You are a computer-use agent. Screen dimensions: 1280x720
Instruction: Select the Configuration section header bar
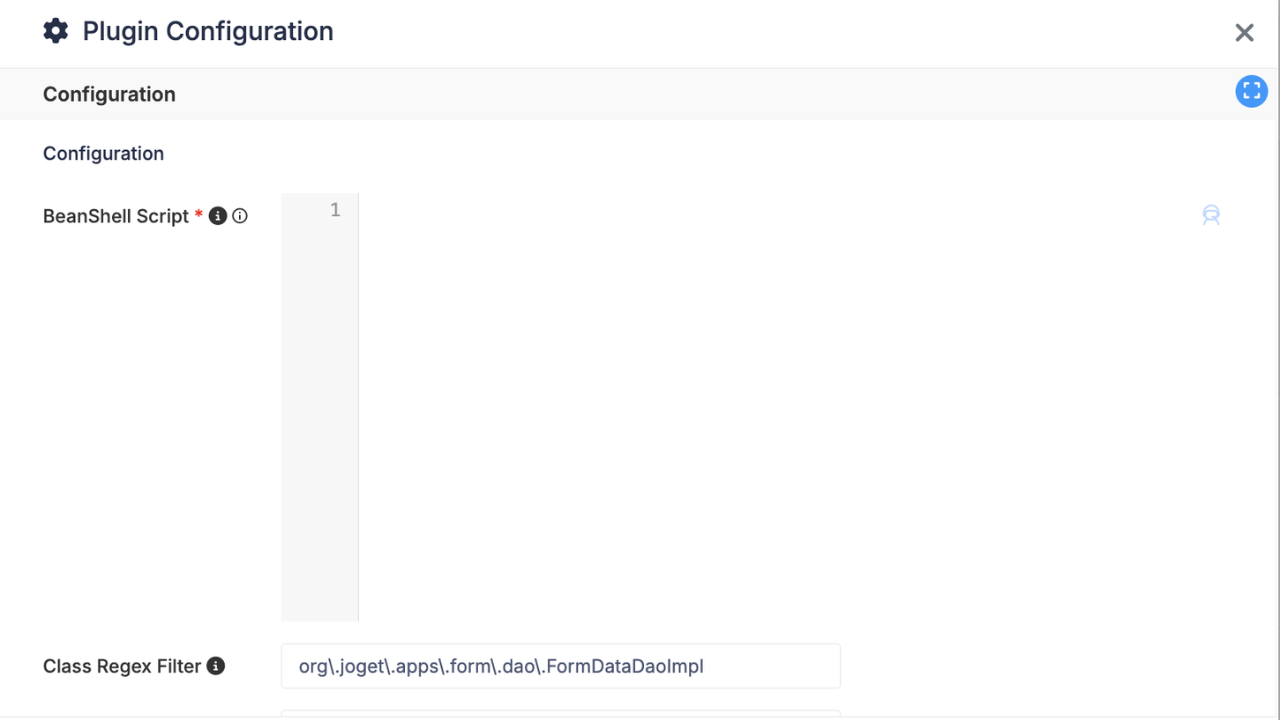click(x=640, y=94)
